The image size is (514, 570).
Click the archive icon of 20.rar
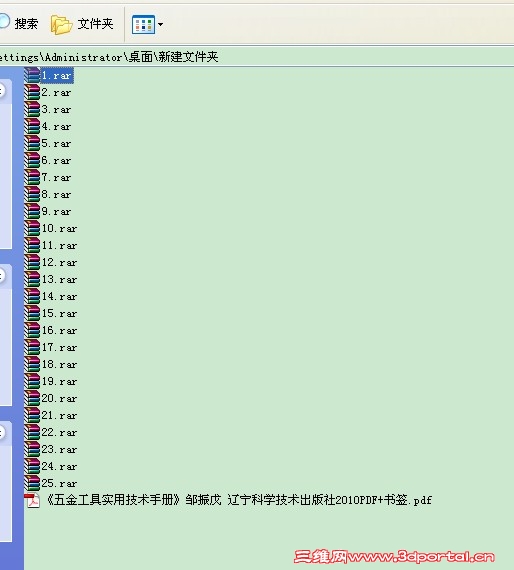click(32, 398)
